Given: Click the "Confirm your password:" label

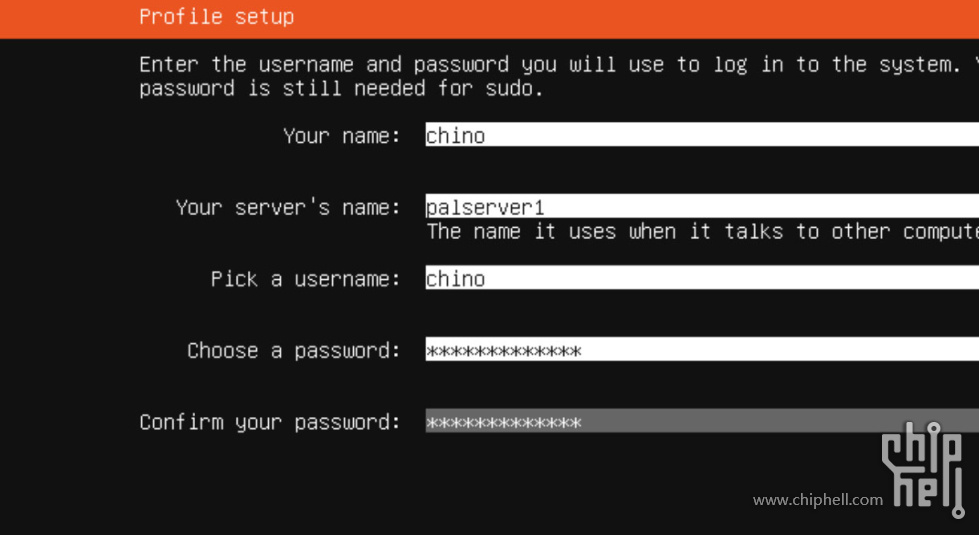Looking at the screenshot, I should coord(270,422).
